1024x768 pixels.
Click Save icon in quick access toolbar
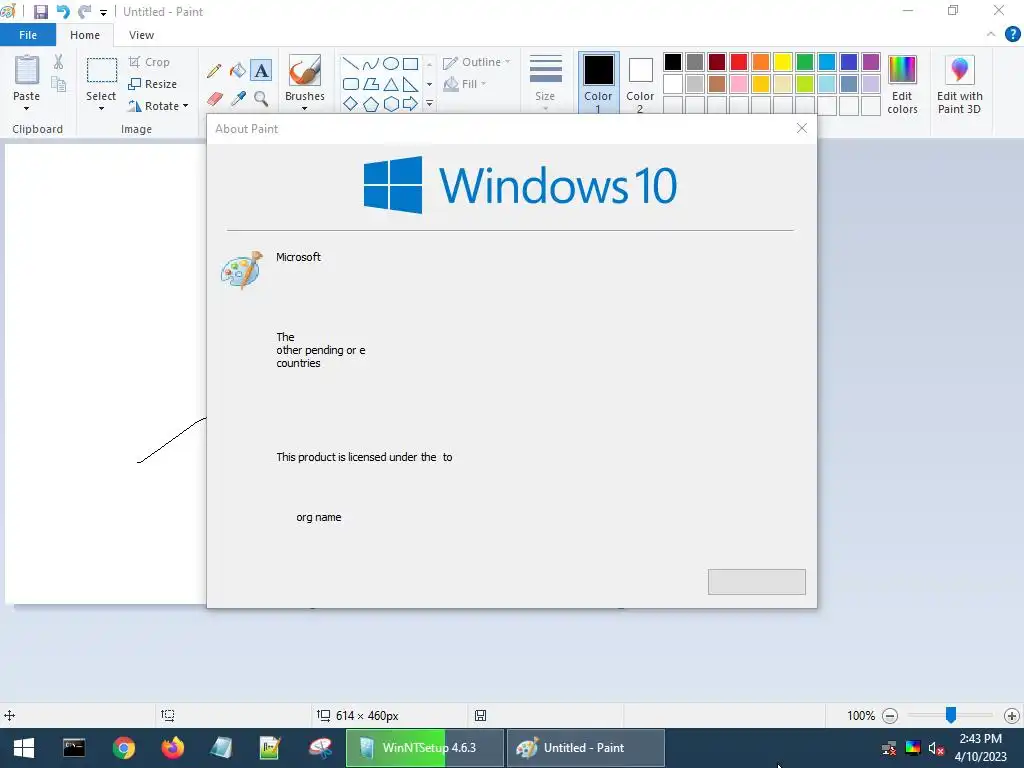point(40,12)
